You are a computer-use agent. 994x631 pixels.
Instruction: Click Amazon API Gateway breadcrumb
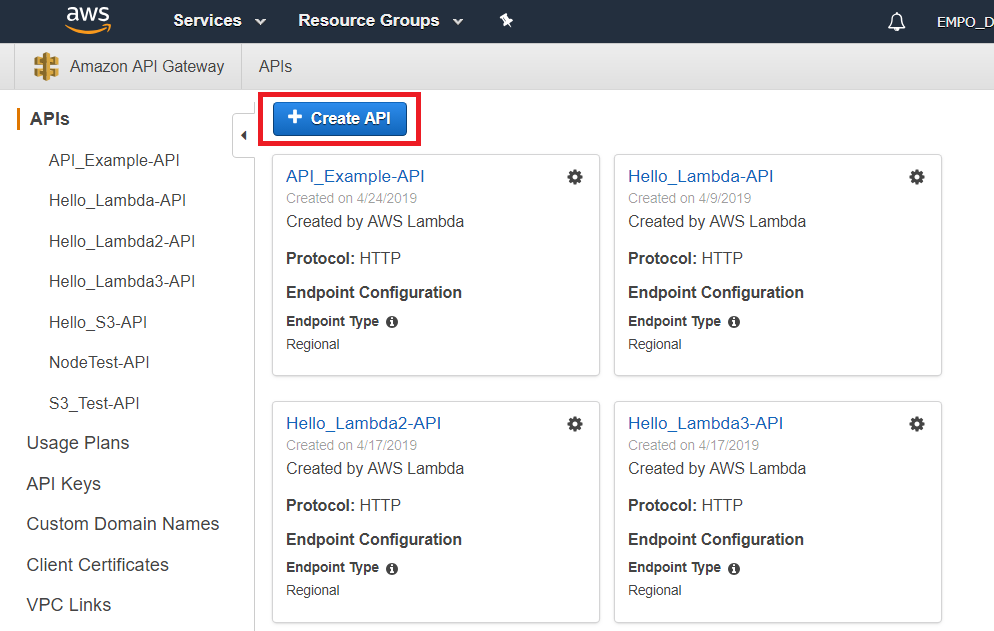point(147,67)
